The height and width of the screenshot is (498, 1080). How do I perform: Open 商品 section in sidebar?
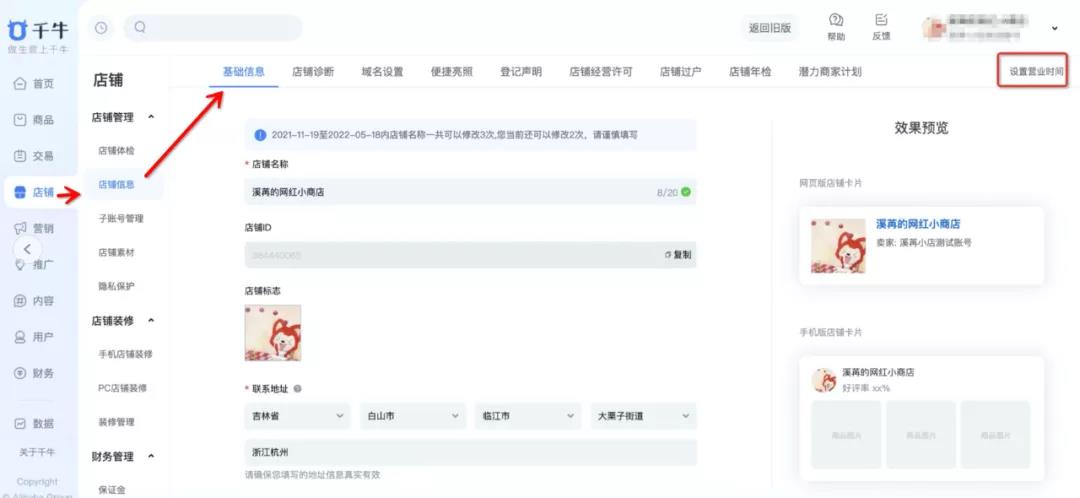(34, 120)
